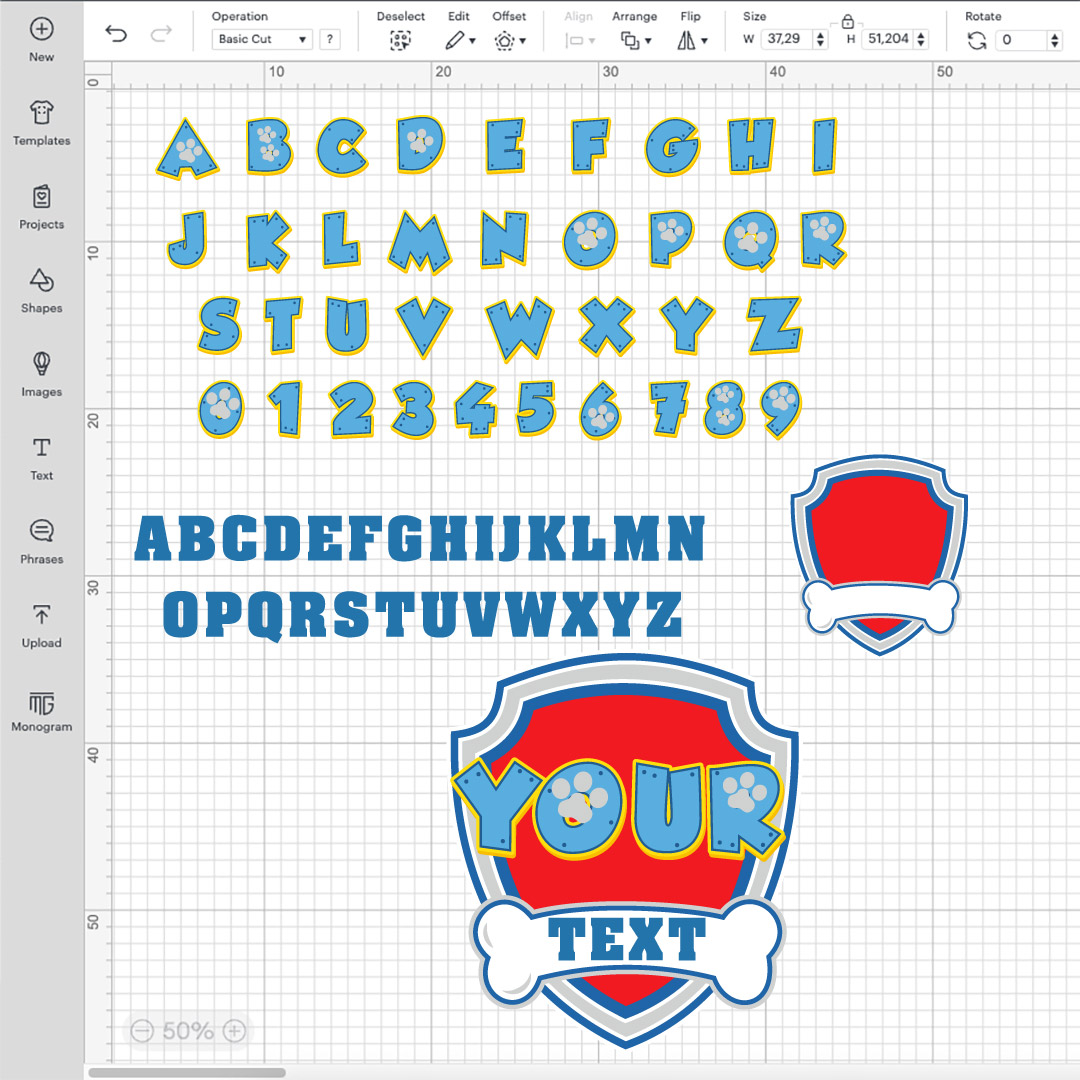This screenshot has width=1080, height=1080.
Task: Select the Shapes tool
Action: point(41,289)
